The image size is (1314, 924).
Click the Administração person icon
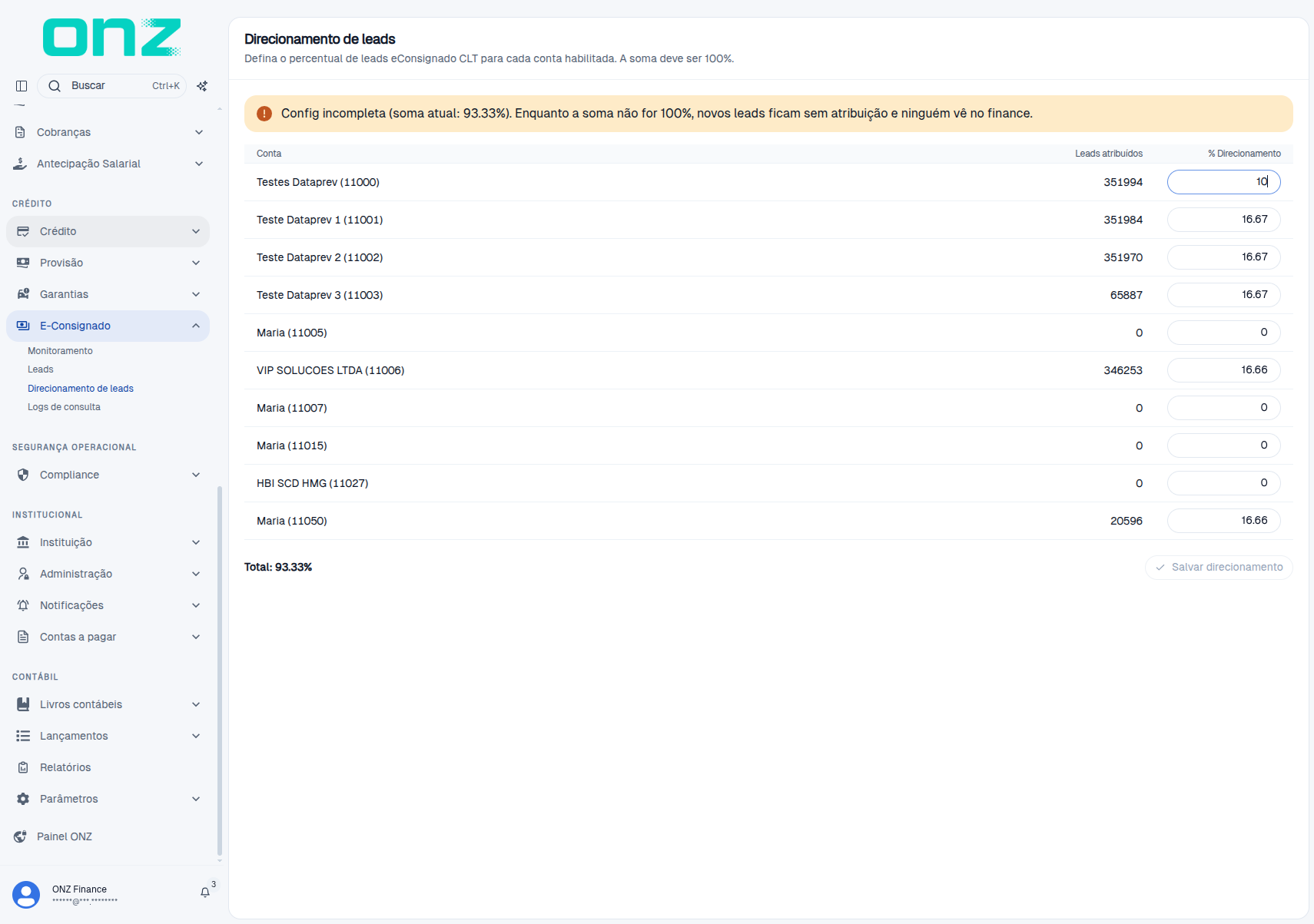tap(23, 574)
